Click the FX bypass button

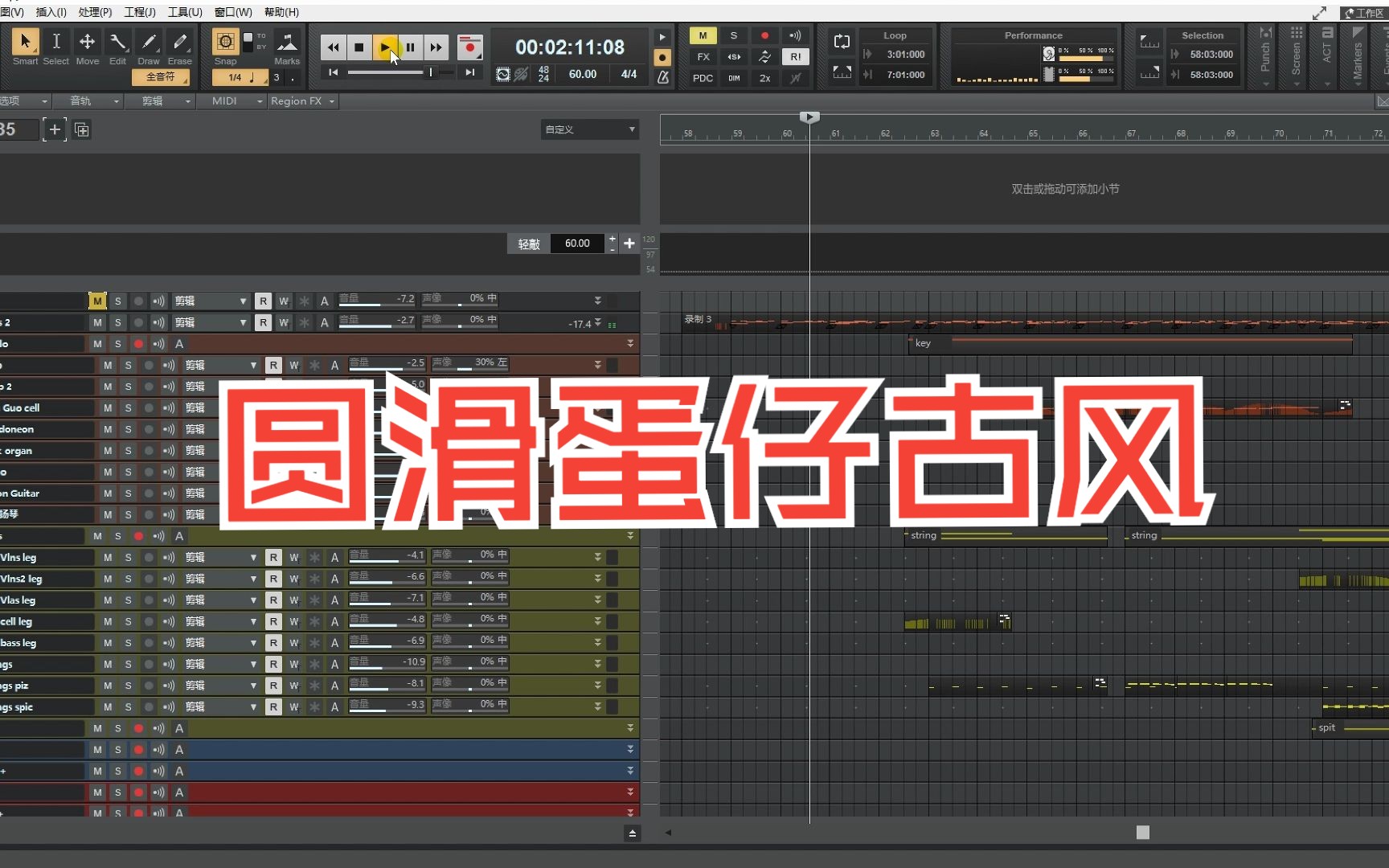[x=703, y=57]
